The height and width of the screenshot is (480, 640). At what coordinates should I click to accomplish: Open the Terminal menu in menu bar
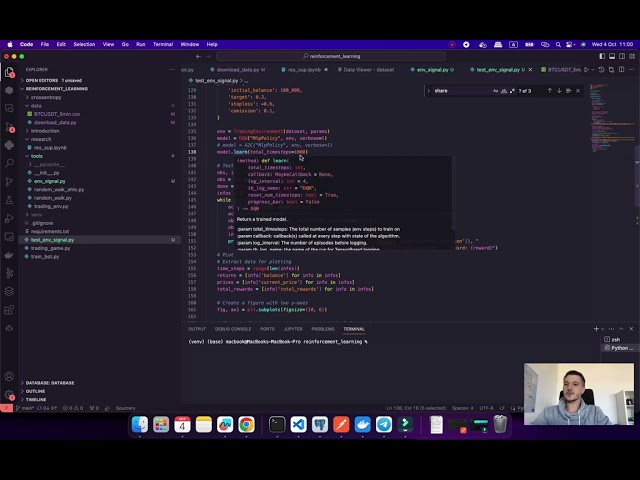[x=163, y=44]
